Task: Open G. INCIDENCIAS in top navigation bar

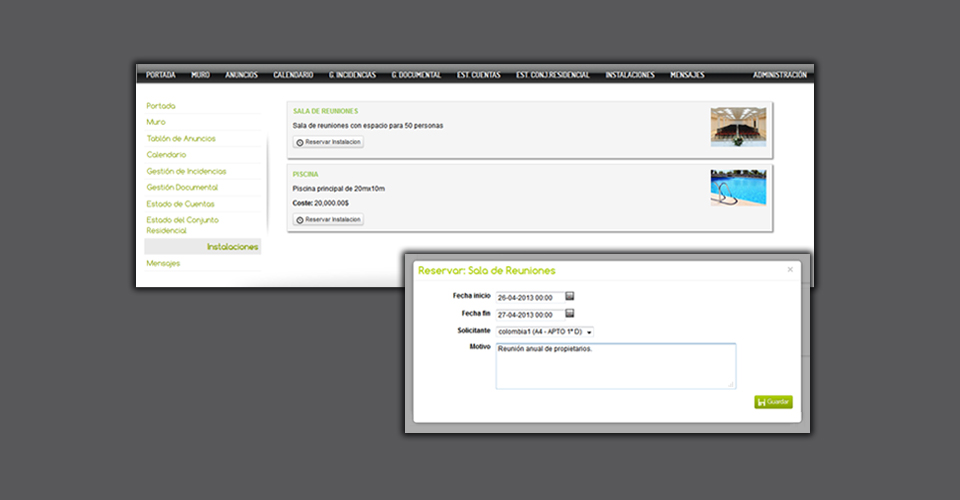Action: coord(353,75)
